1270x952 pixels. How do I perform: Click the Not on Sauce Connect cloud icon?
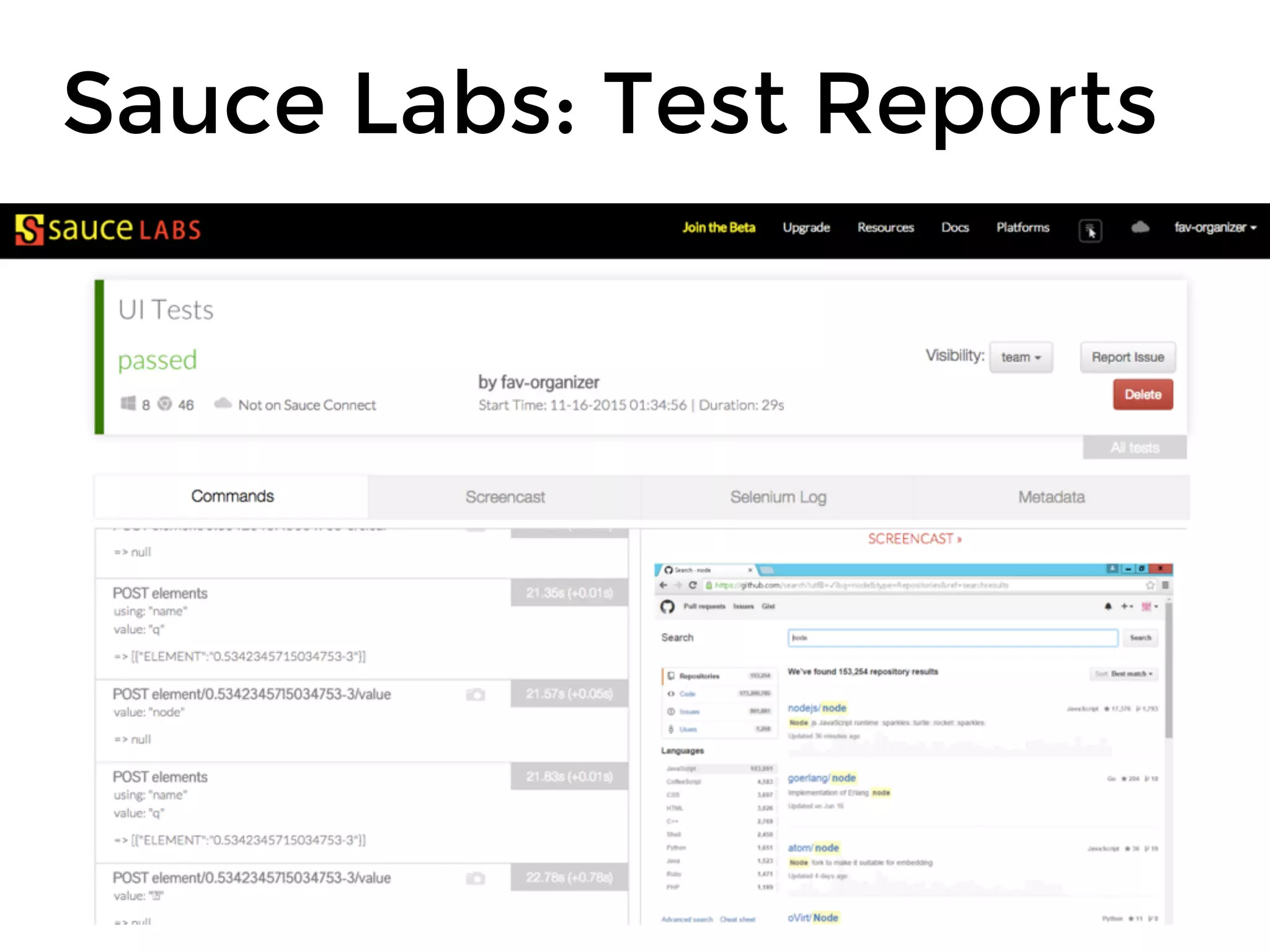click(x=223, y=403)
